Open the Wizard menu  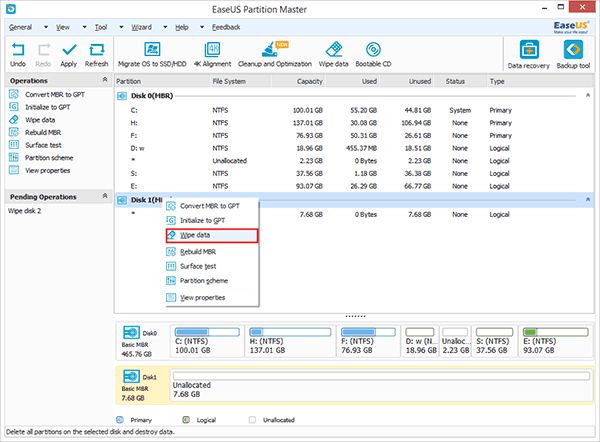(x=142, y=27)
